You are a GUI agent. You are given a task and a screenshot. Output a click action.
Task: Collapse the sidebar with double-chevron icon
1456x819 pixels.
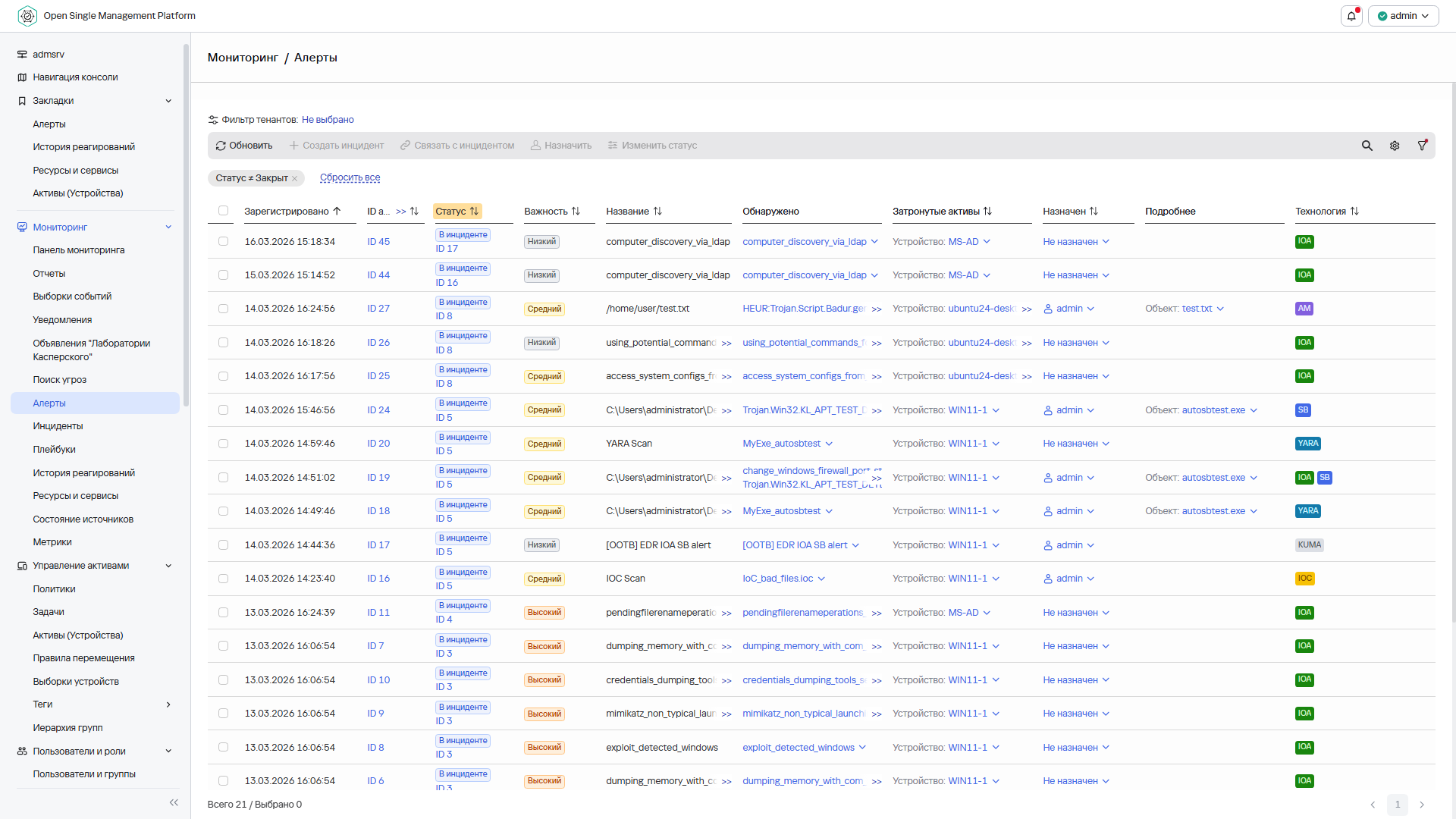[174, 802]
